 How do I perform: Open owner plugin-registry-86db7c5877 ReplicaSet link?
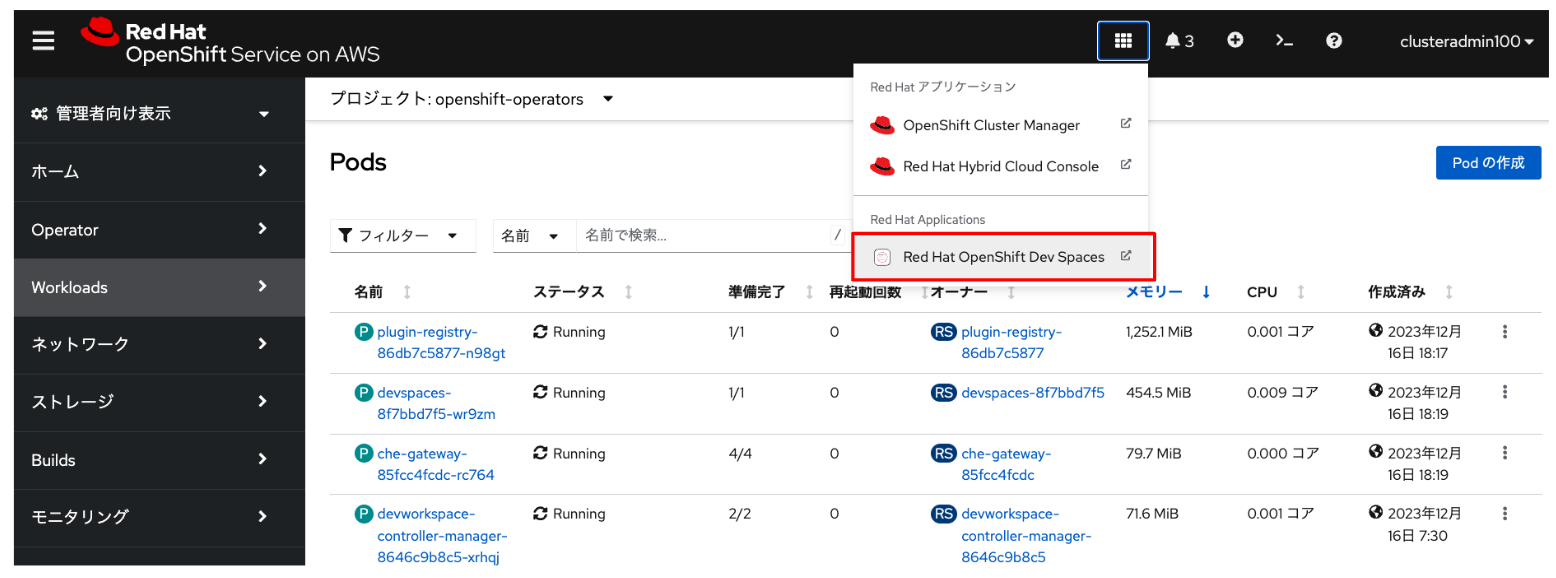1011,342
